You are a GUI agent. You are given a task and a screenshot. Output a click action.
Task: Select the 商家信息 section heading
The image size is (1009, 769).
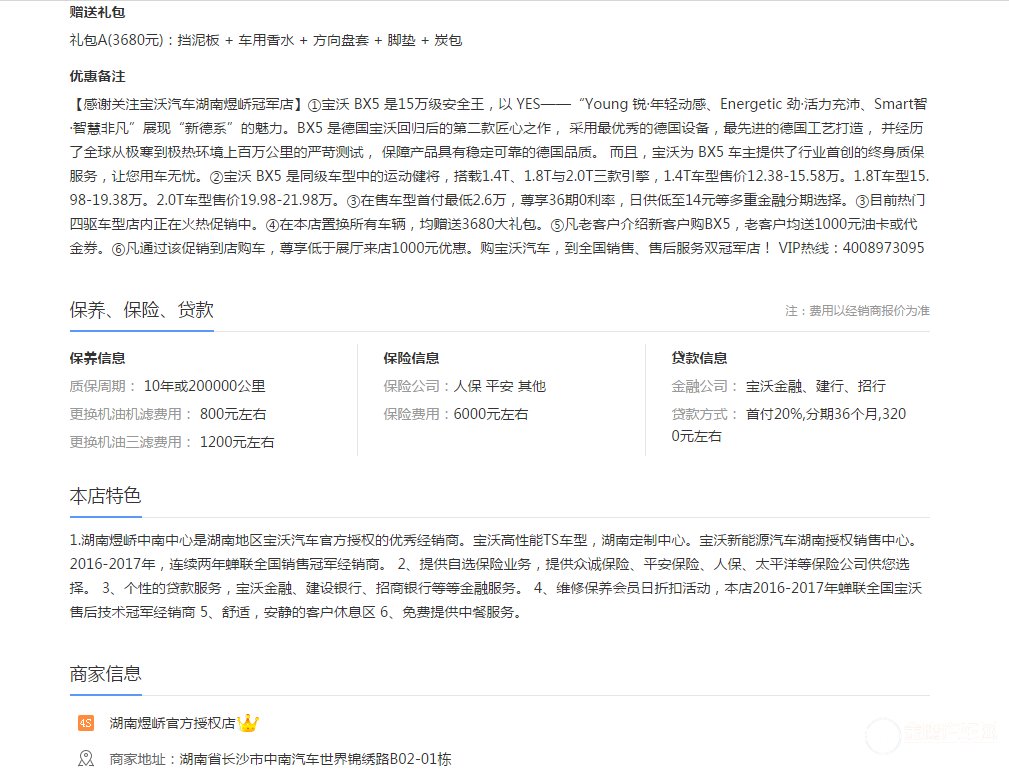coord(105,674)
